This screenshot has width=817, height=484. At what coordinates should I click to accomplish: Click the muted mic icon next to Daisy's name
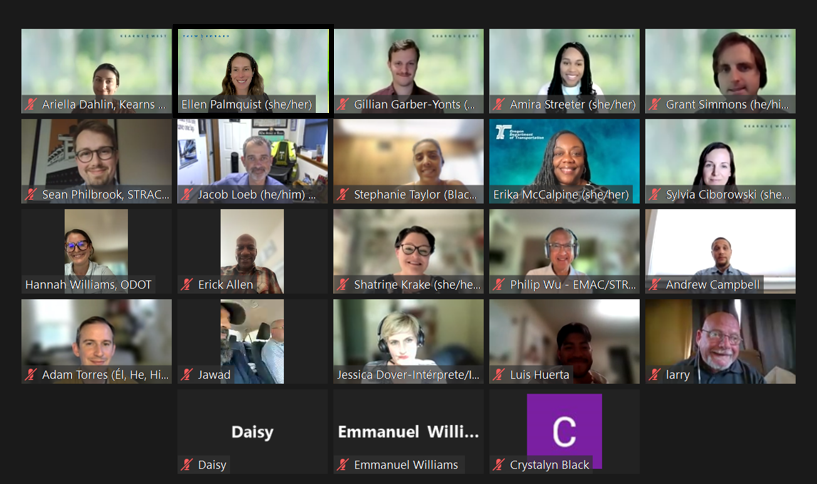point(187,465)
